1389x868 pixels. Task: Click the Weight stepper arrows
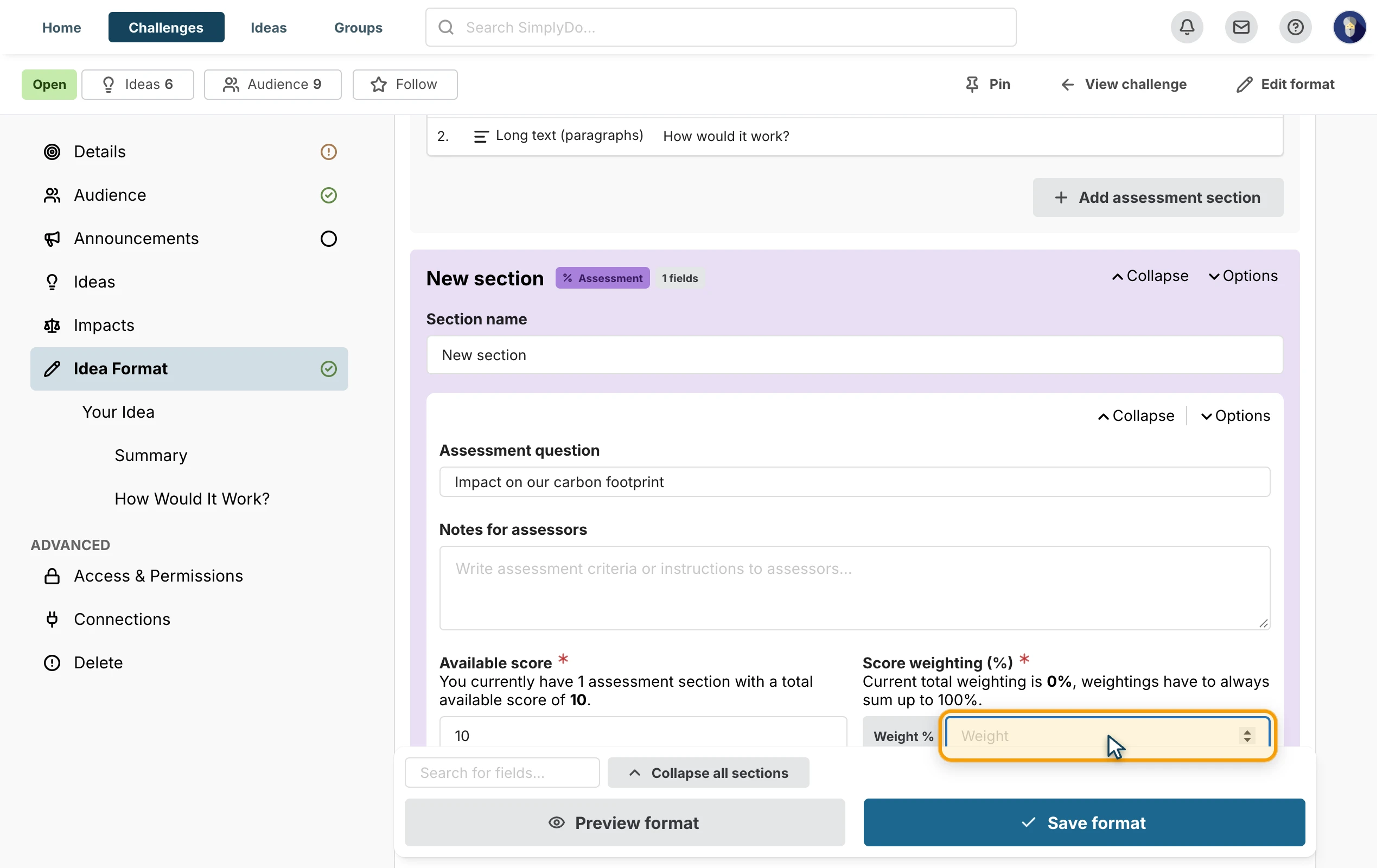point(1247,736)
